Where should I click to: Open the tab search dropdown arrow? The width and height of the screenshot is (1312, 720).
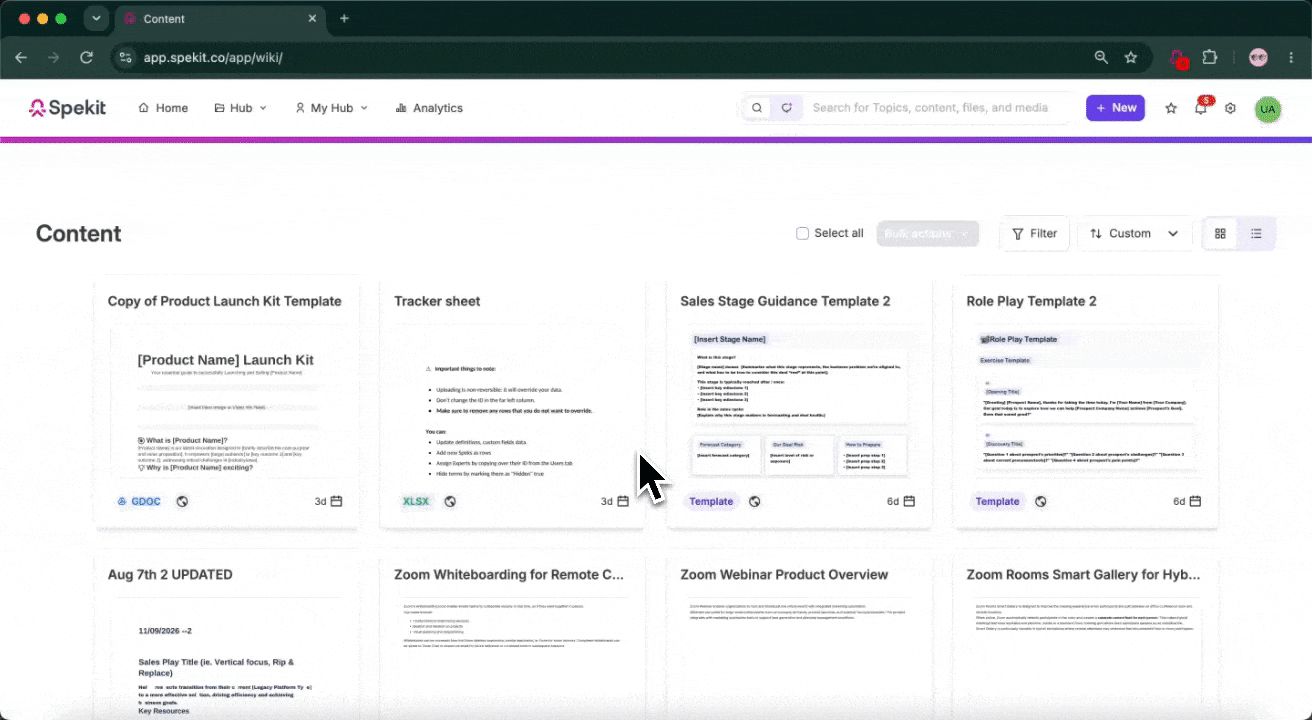96,18
